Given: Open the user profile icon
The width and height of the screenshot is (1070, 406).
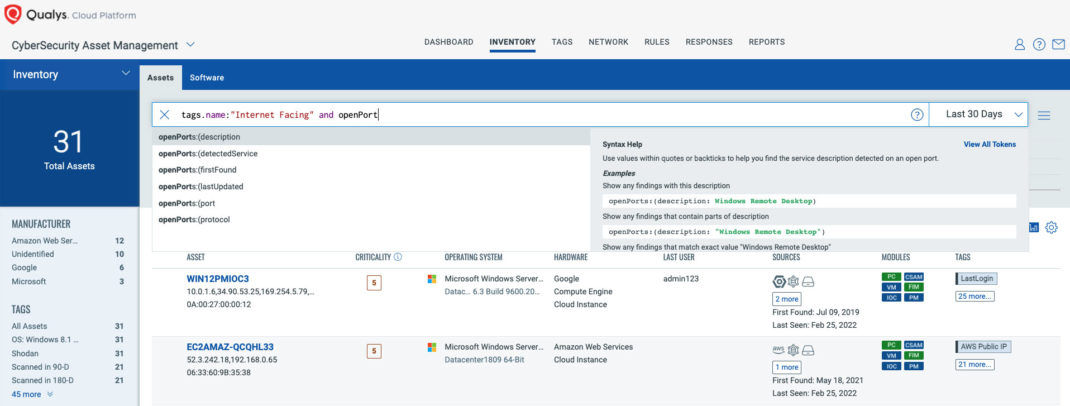Looking at the screenshot, I should (1020, 44).
